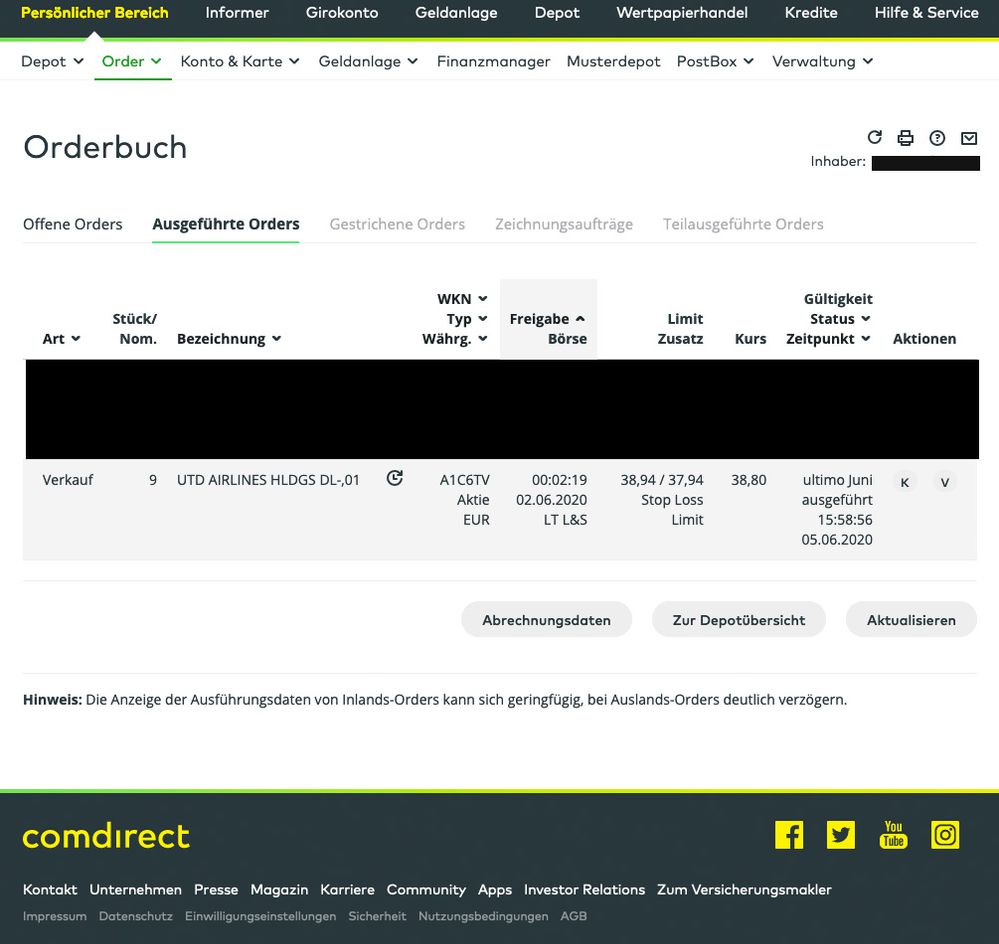Open comdirect Facebook page icon
Screen dimensions: 999x944
click(789, 835)
